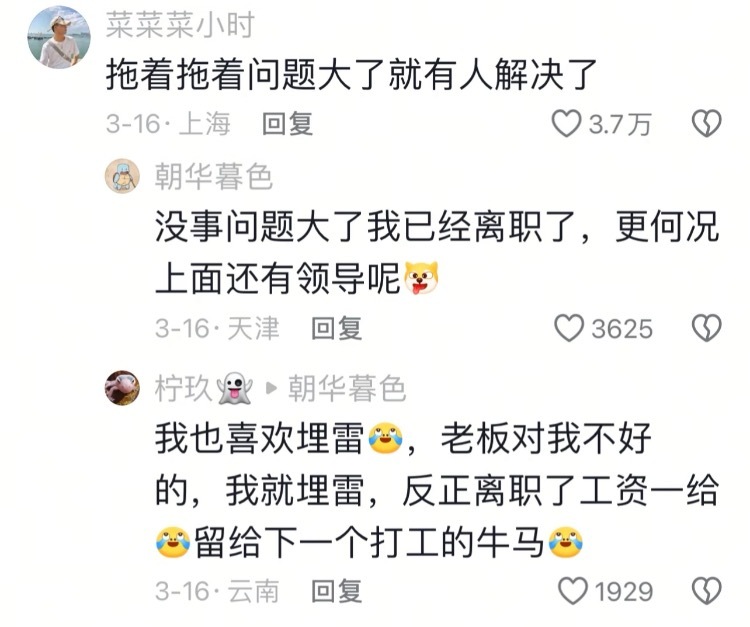
Task: Open 朝华暮色's turtle avatar
Action: point(122,176)
